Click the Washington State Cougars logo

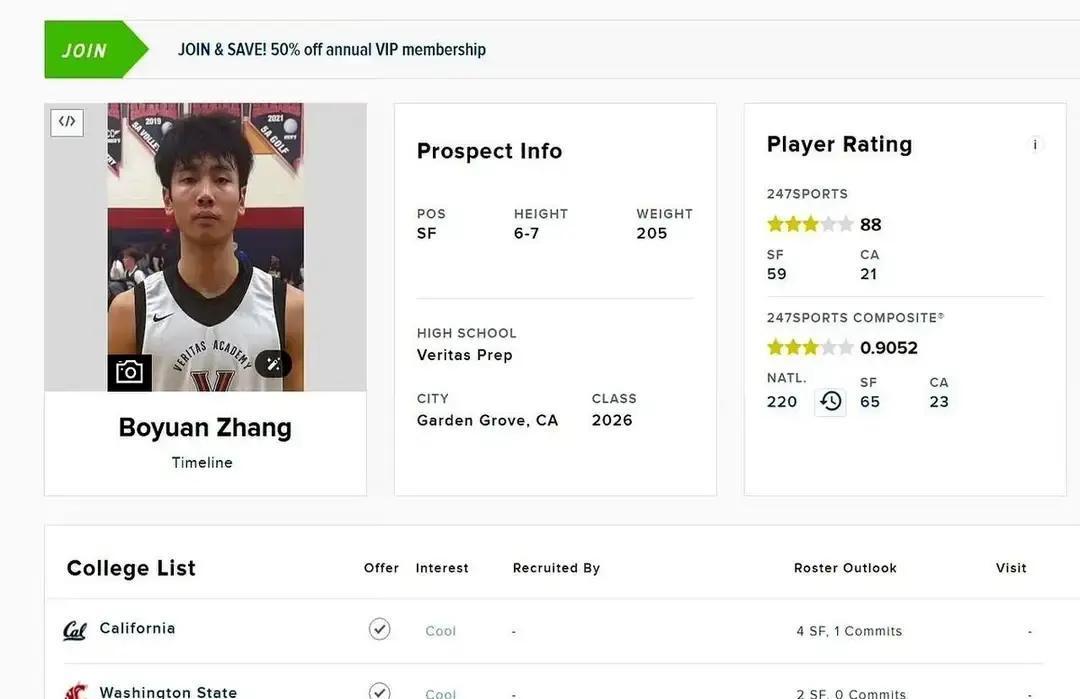coord(75,691)
